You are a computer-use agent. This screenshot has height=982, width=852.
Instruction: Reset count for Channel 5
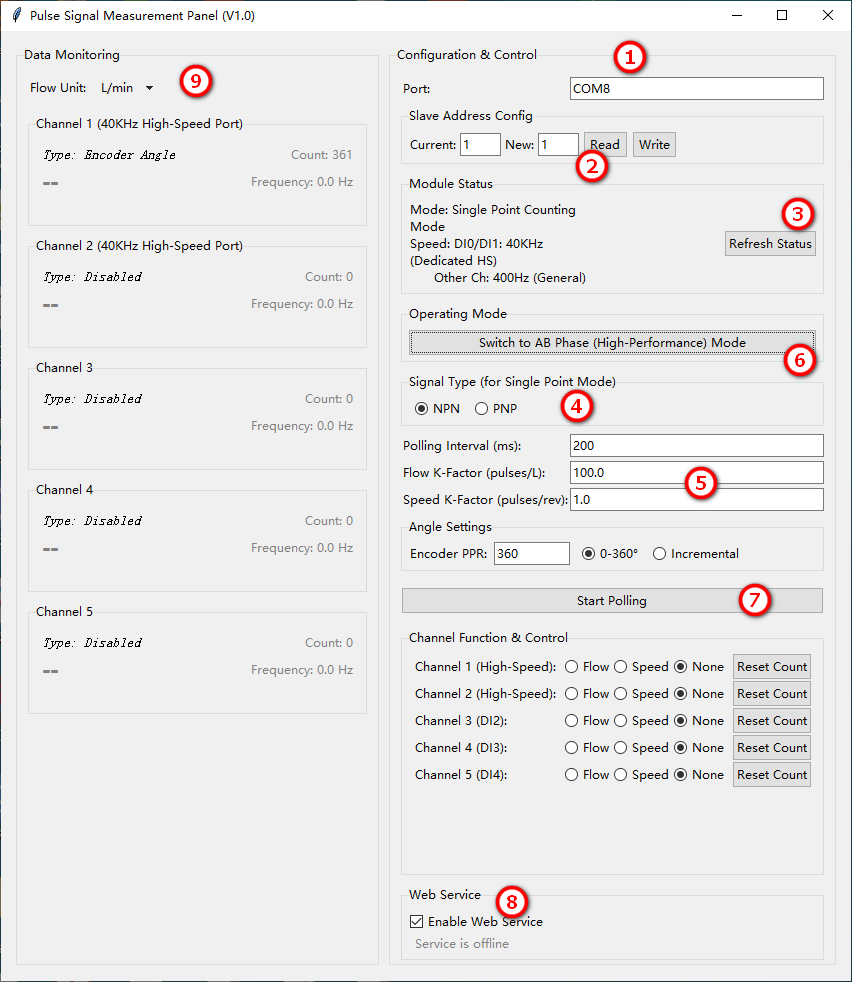(x=771, y=774)
